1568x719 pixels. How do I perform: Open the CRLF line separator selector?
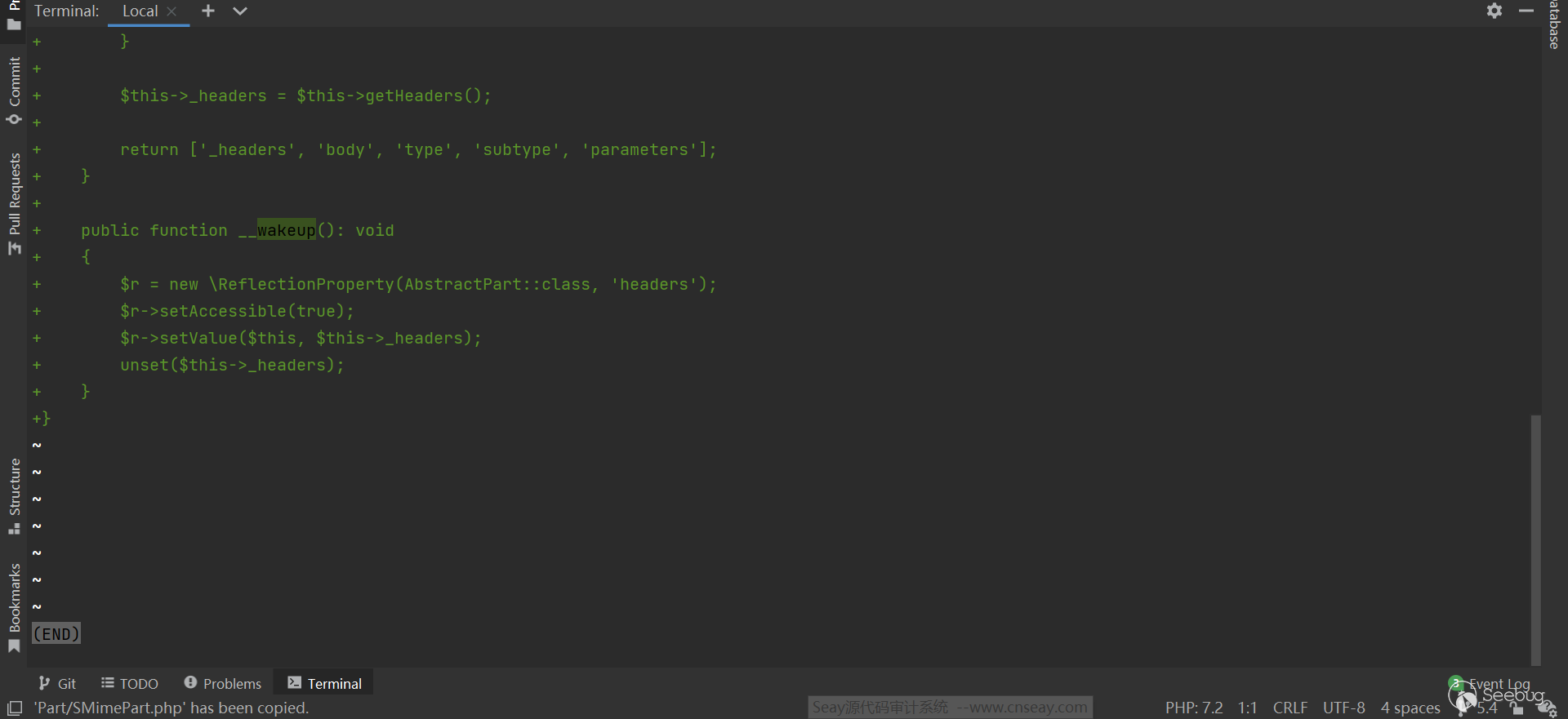[1290, 708]
